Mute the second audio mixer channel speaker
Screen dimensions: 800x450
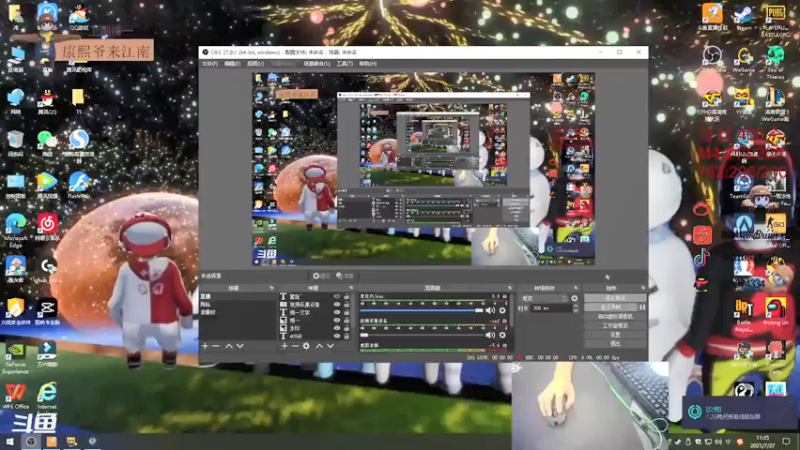(x=490, y=335)
